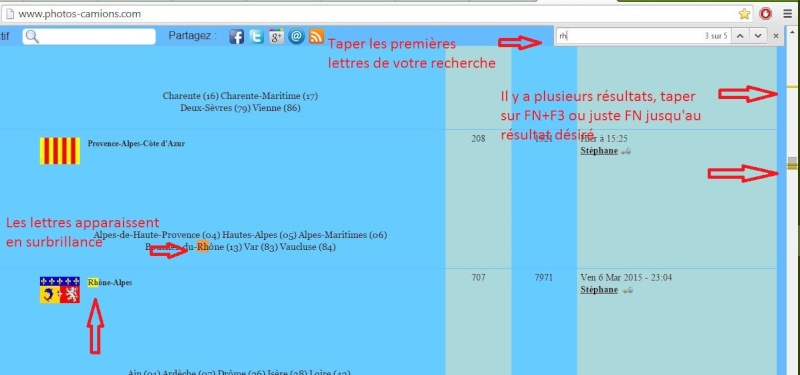The width and height of the screenshot is (800, 375).
Task: Open the RSS feed icon
Action: click(316, 36)
